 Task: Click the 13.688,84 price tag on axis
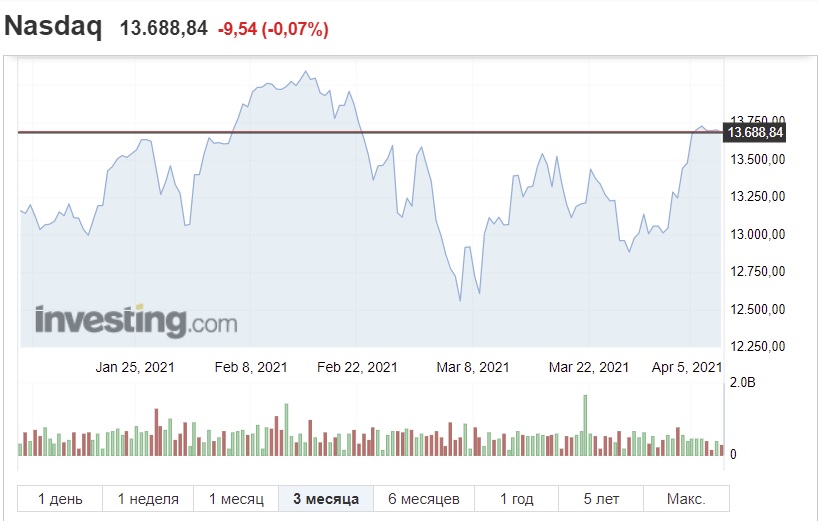pos(756,132)
